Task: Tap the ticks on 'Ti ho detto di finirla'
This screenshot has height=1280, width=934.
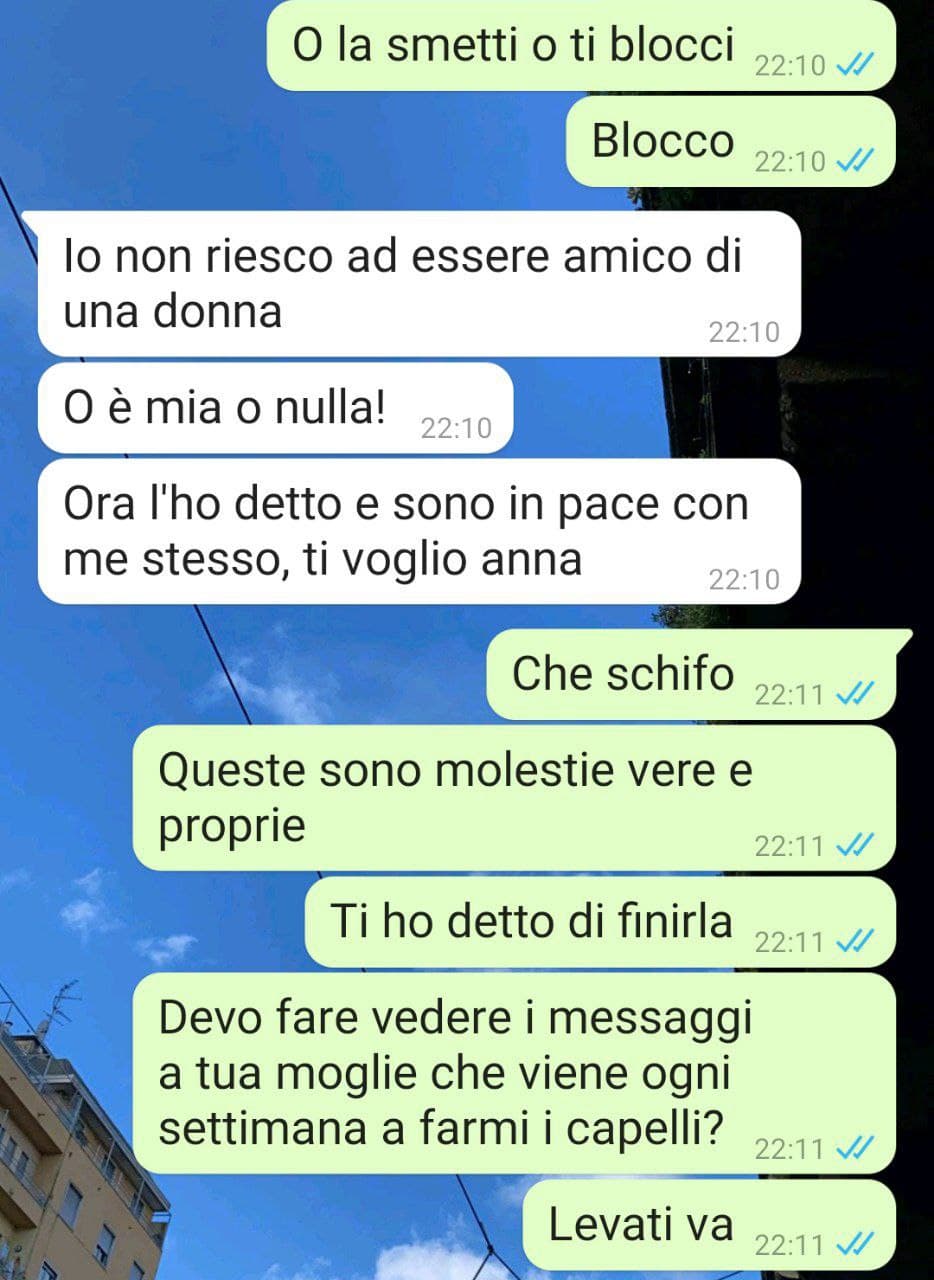Action: coord(855,942)
